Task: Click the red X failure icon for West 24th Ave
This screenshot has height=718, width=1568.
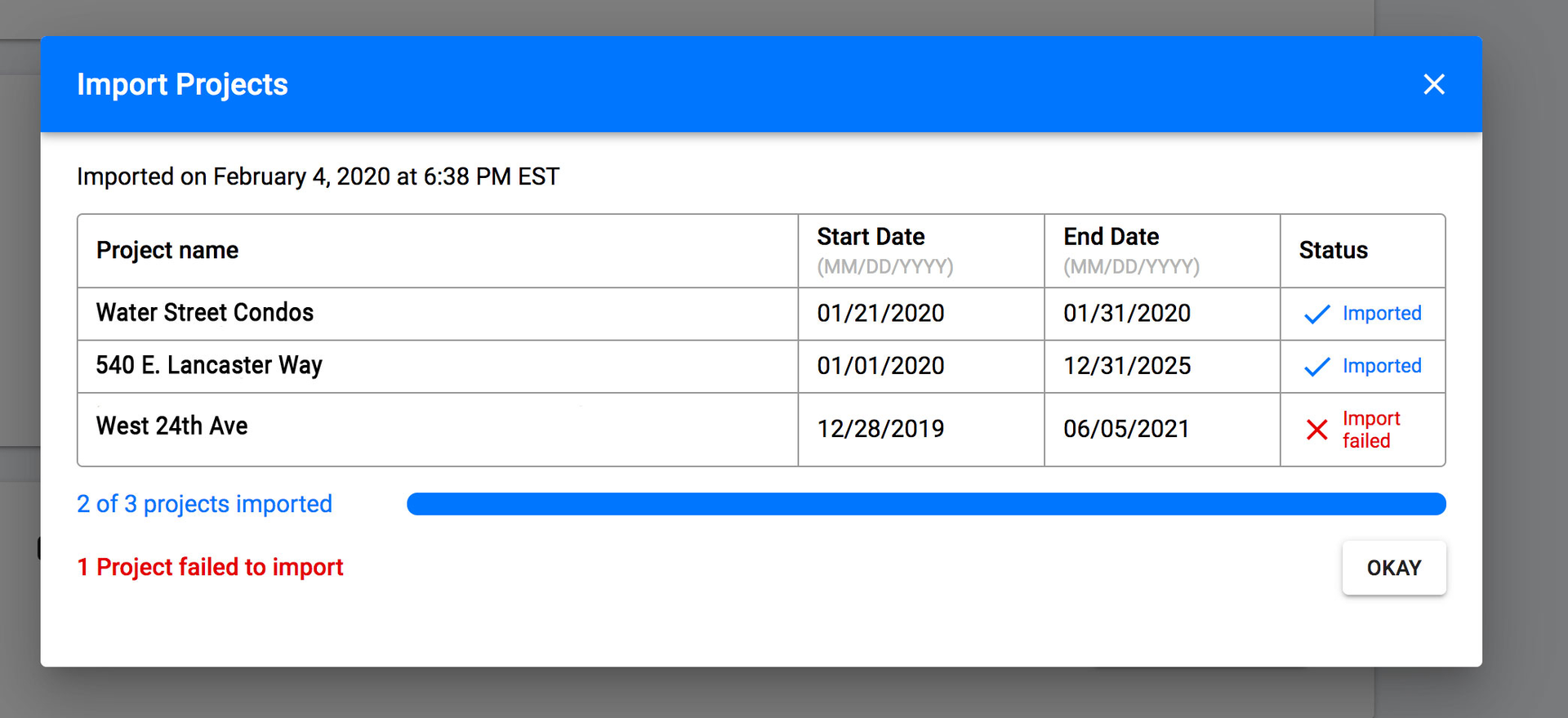Action: 1316,430
